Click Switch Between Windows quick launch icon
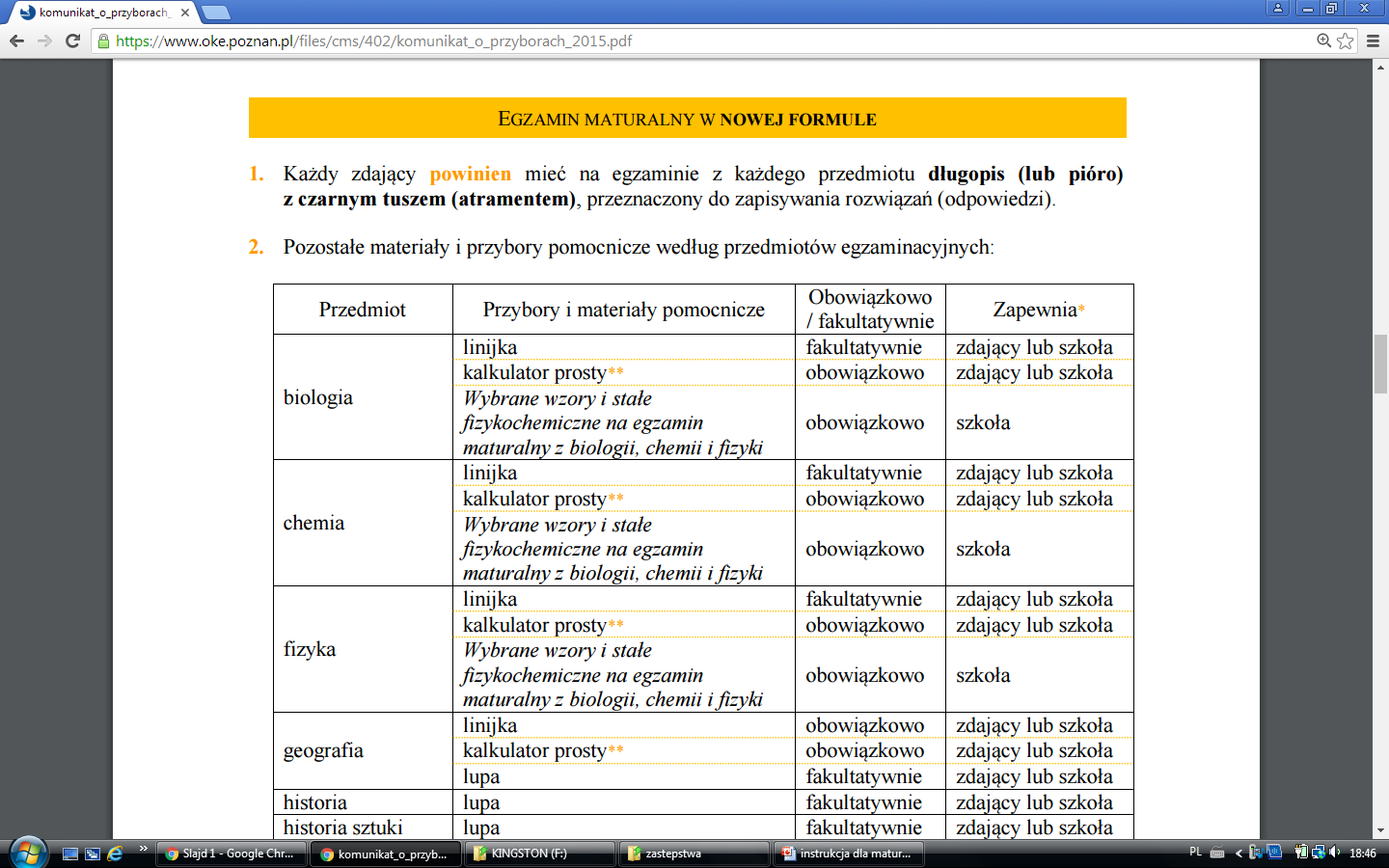This screenshot has height=868, width=1389. 93,854
